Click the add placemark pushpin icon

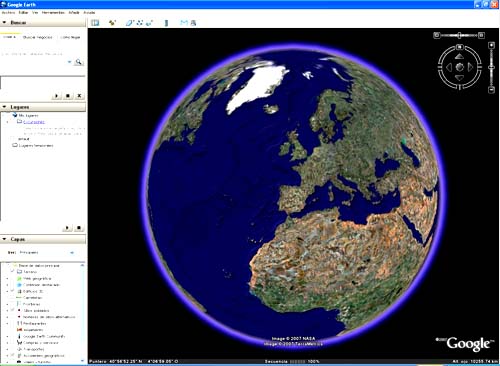click(x=112, y=23)
